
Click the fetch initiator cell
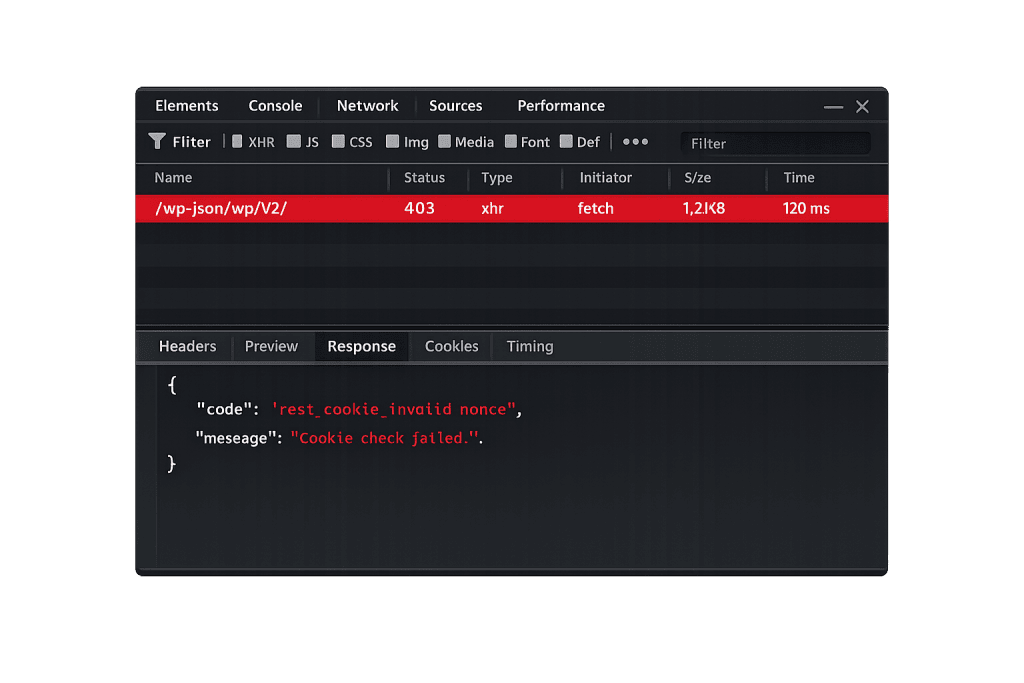(596, 208)
